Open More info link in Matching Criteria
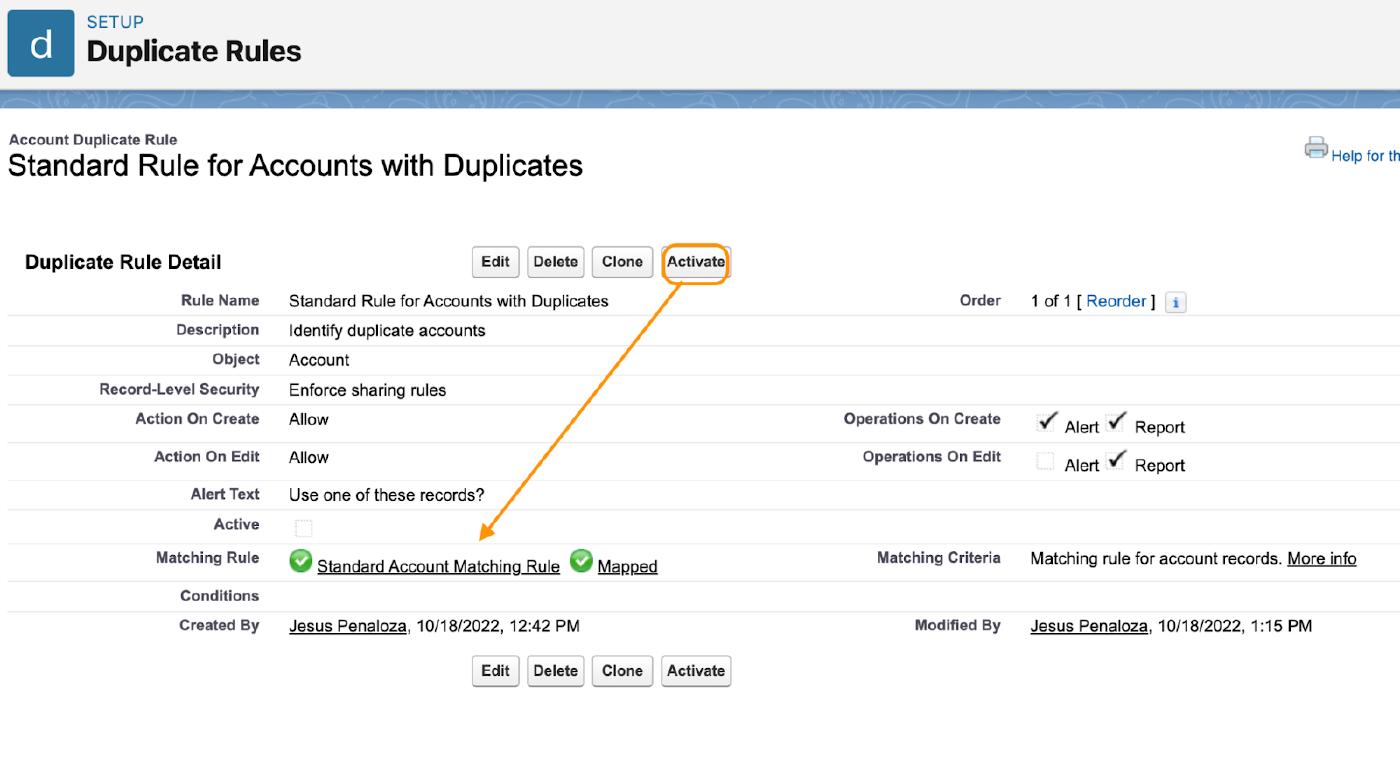The image size is (1400, 758). [x=1321, y=558]
